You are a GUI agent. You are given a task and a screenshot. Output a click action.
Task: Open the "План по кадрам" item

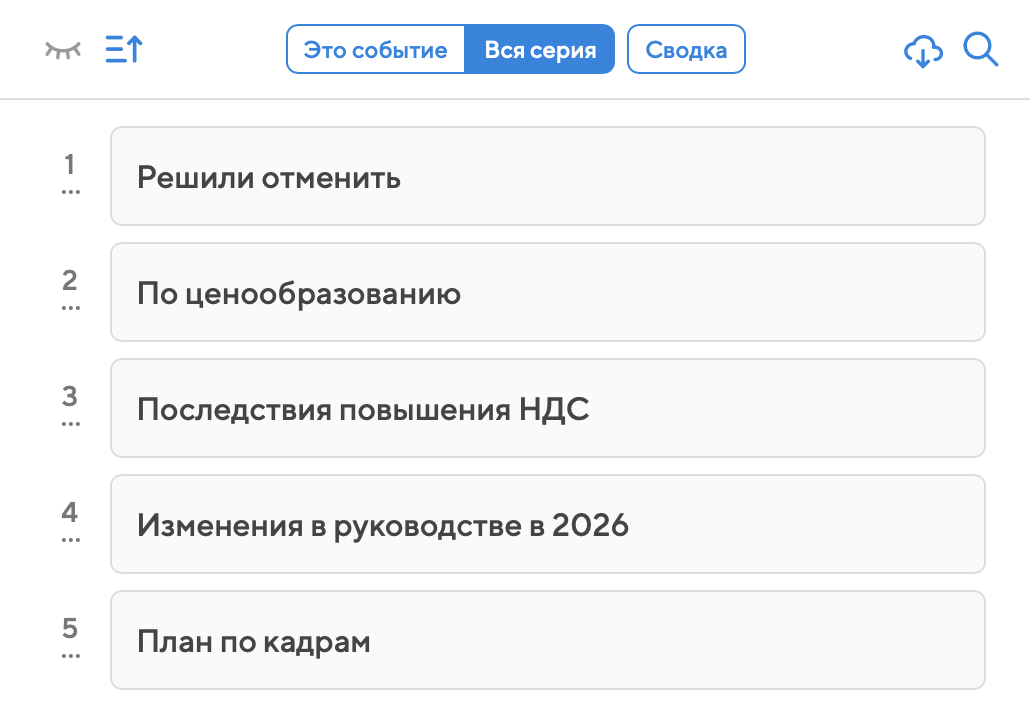click(547, 641)
